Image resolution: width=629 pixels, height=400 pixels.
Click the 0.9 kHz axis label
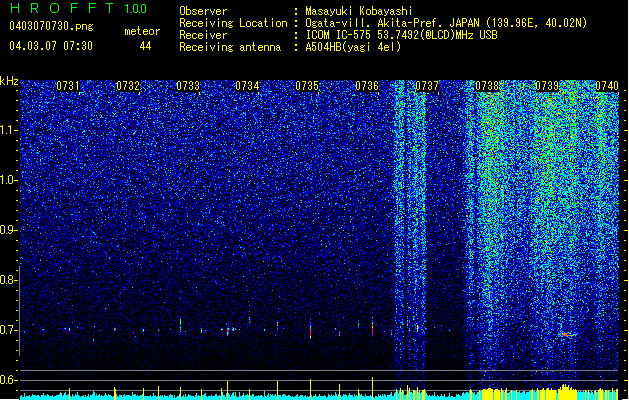[8, 230]
